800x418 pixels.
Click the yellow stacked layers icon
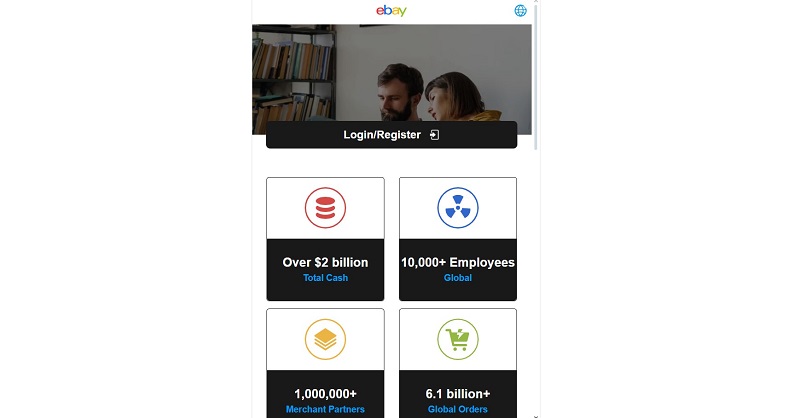[x=326, y=339]
